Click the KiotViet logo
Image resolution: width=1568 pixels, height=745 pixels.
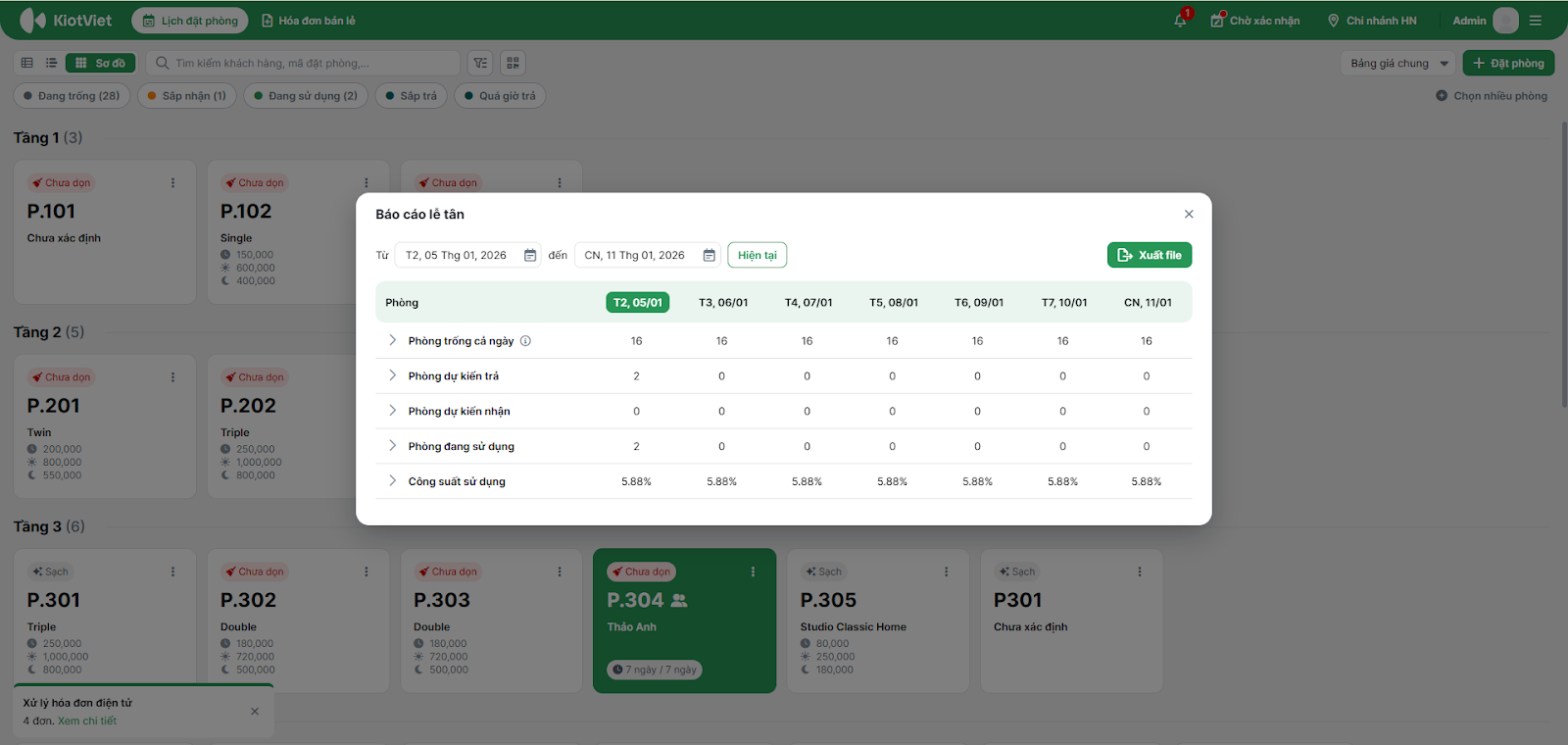point(66,21)
